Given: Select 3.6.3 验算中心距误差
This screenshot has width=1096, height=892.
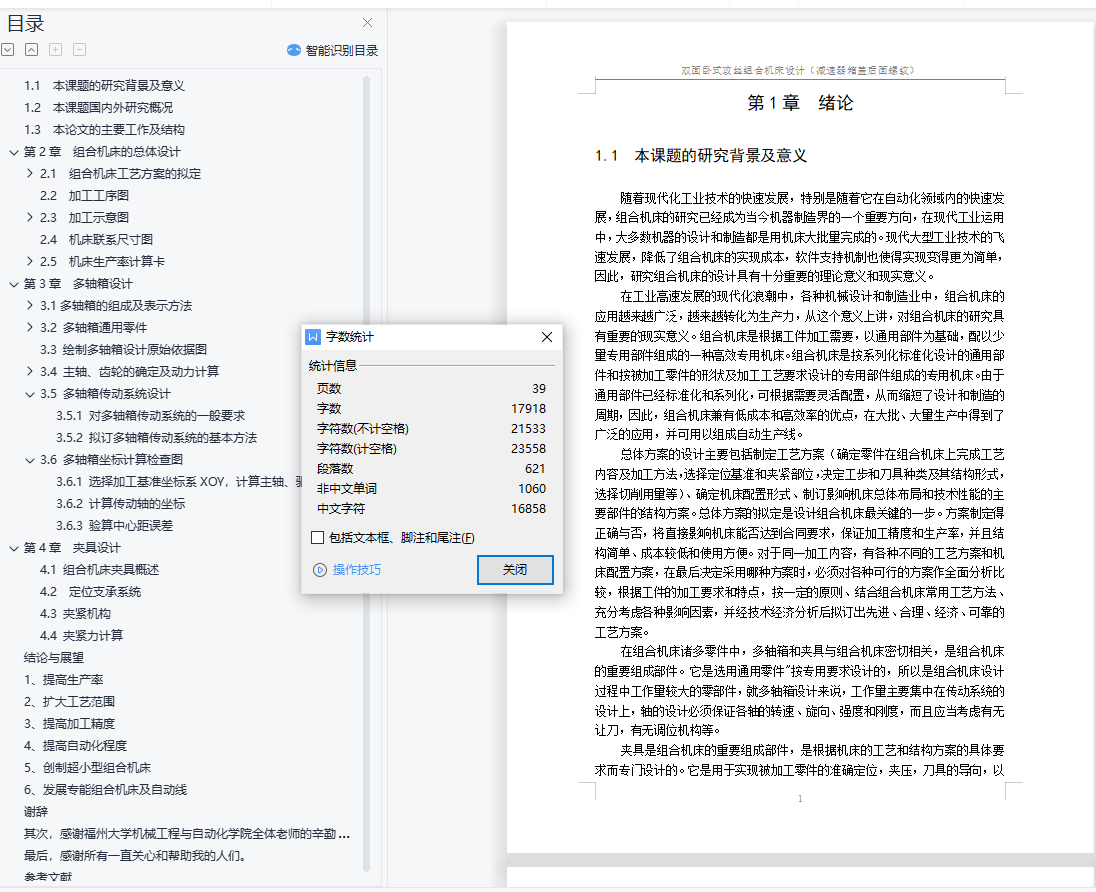Looking at the screenshot, I should tap(115, 526).
